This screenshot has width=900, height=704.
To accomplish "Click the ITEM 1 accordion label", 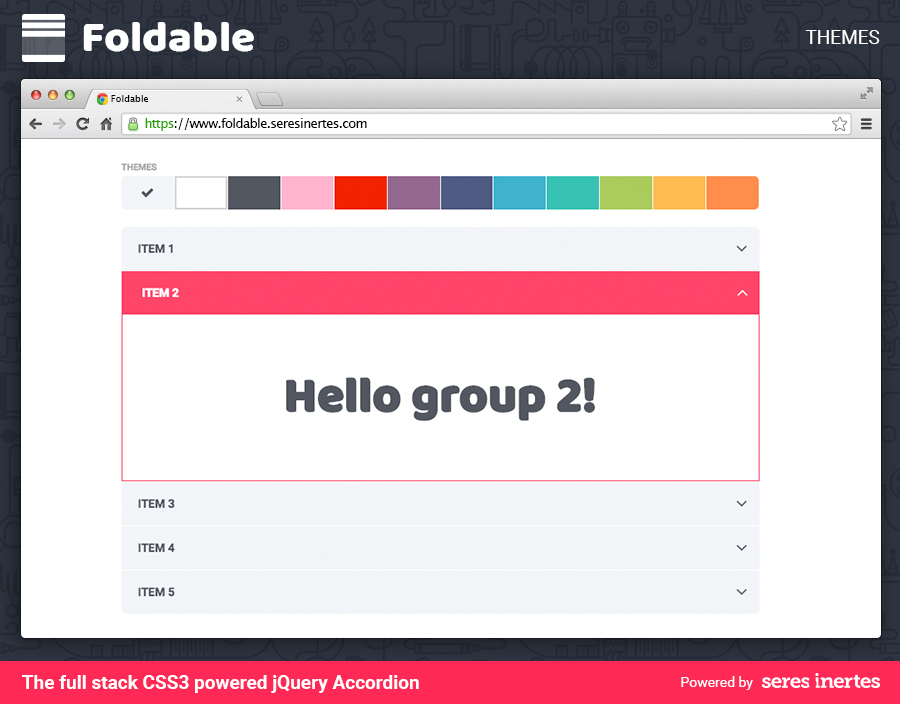I will (x=156, y=249).
